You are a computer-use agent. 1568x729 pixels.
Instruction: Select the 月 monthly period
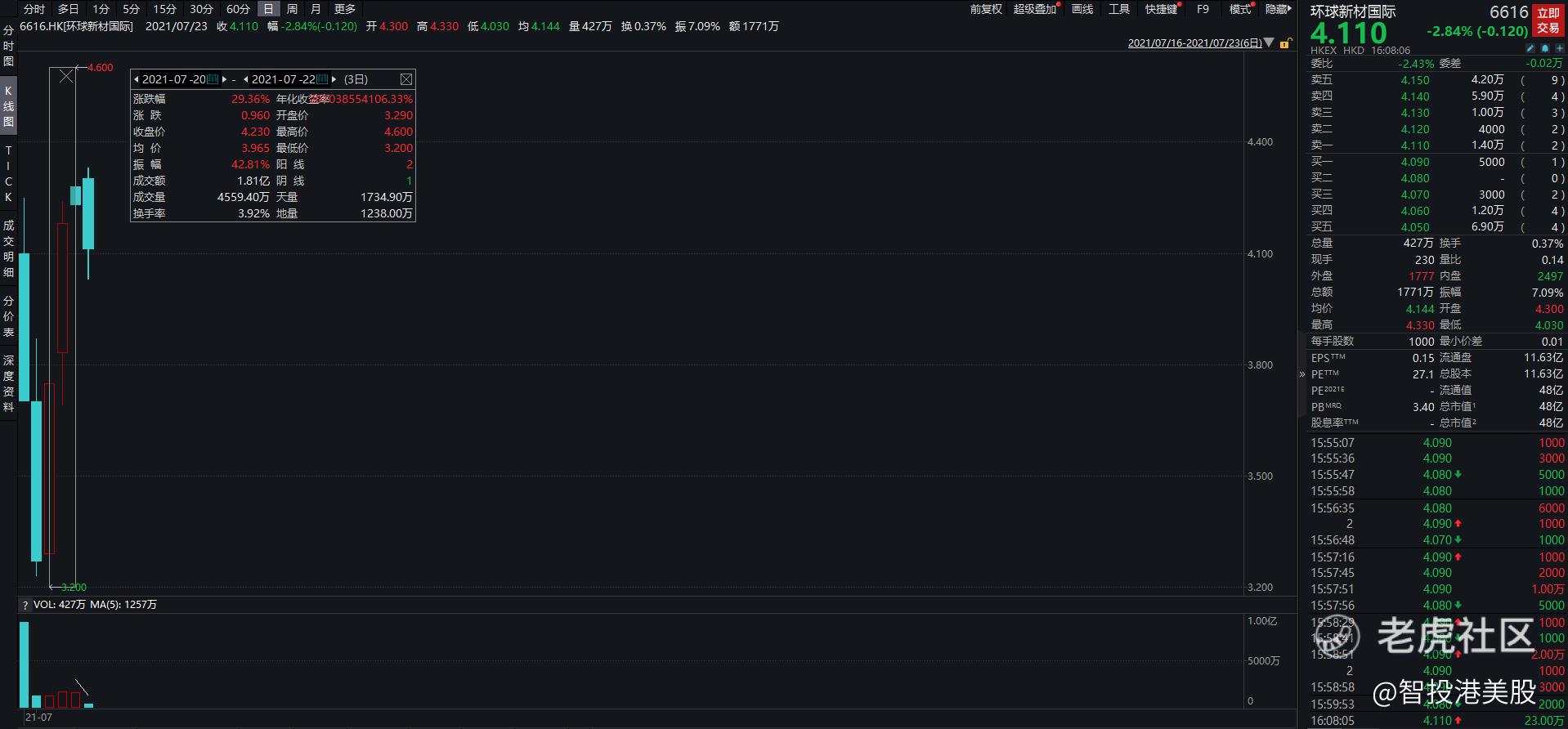coord(316,9)
